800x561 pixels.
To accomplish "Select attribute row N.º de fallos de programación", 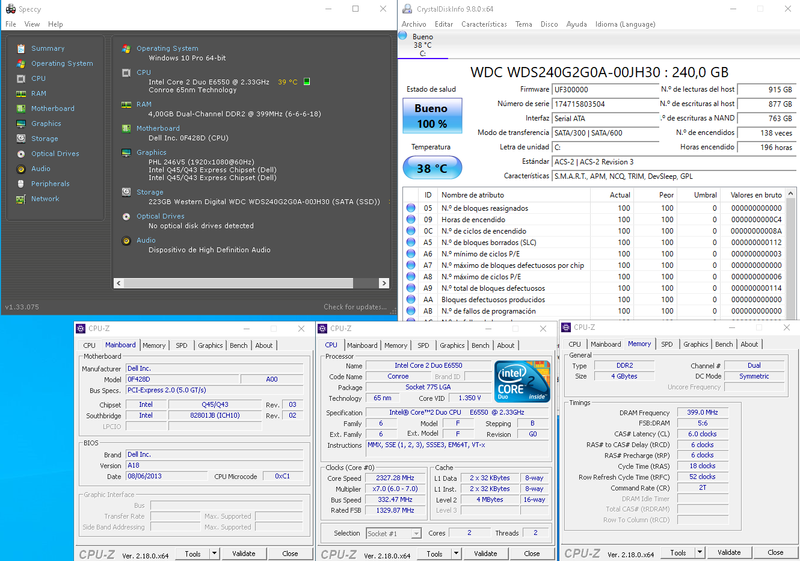I will tap(595, 311).
